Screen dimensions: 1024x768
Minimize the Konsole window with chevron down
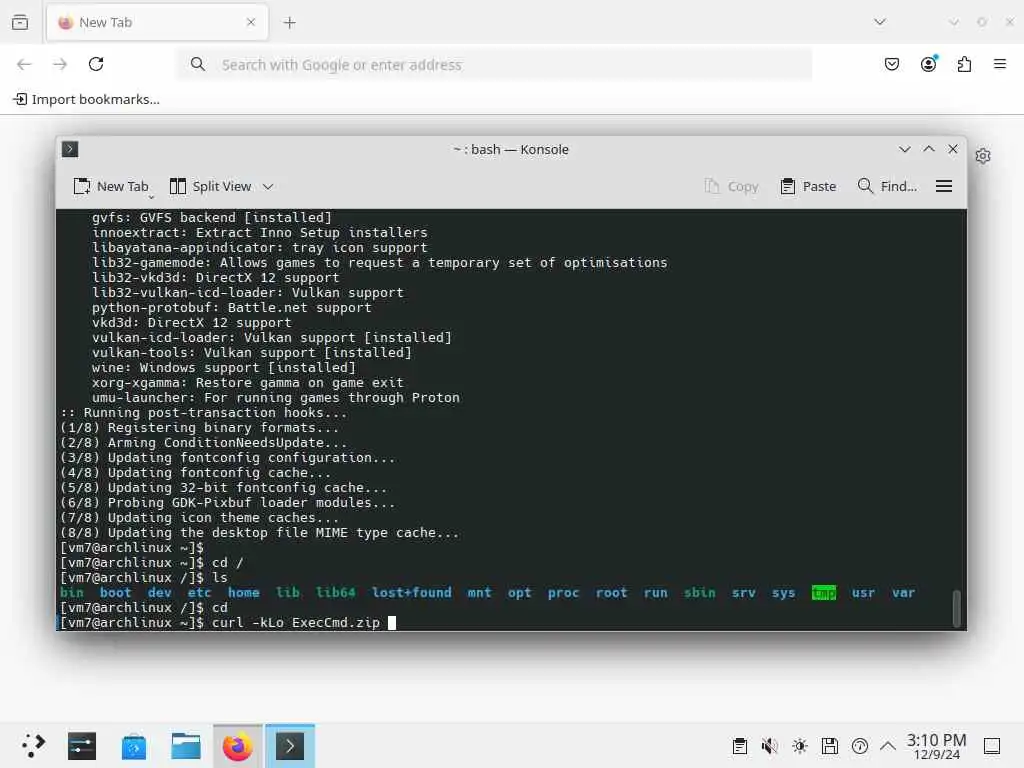click(x=904, y=150)
